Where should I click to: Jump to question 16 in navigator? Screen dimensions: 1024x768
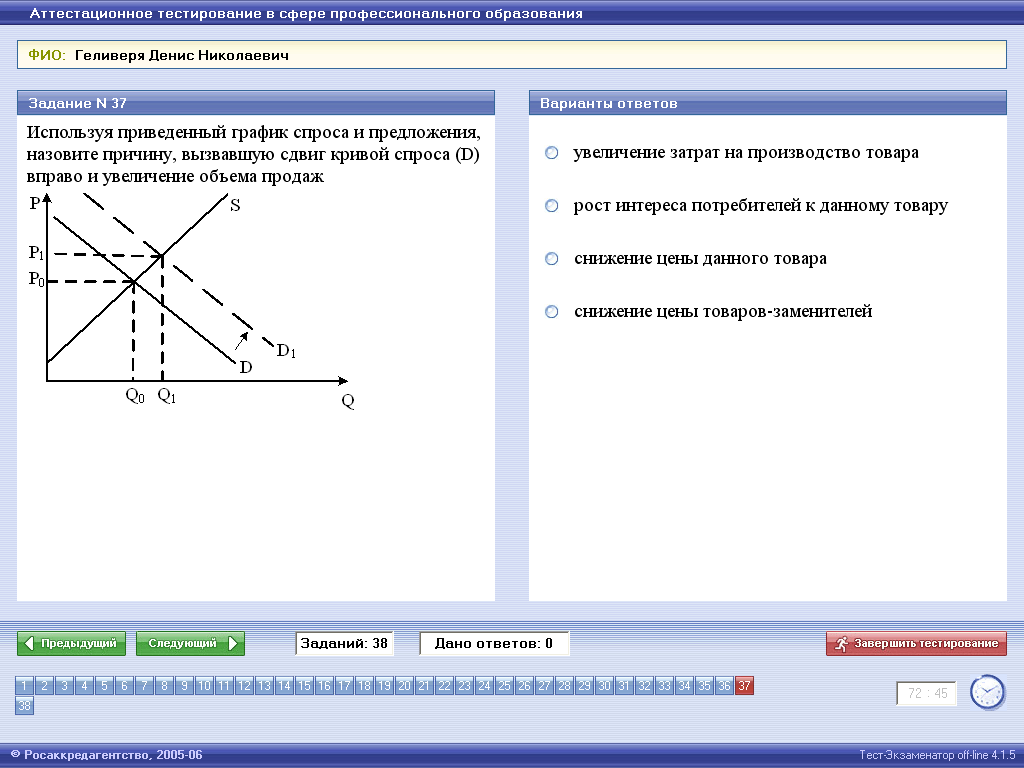[324, 686]
